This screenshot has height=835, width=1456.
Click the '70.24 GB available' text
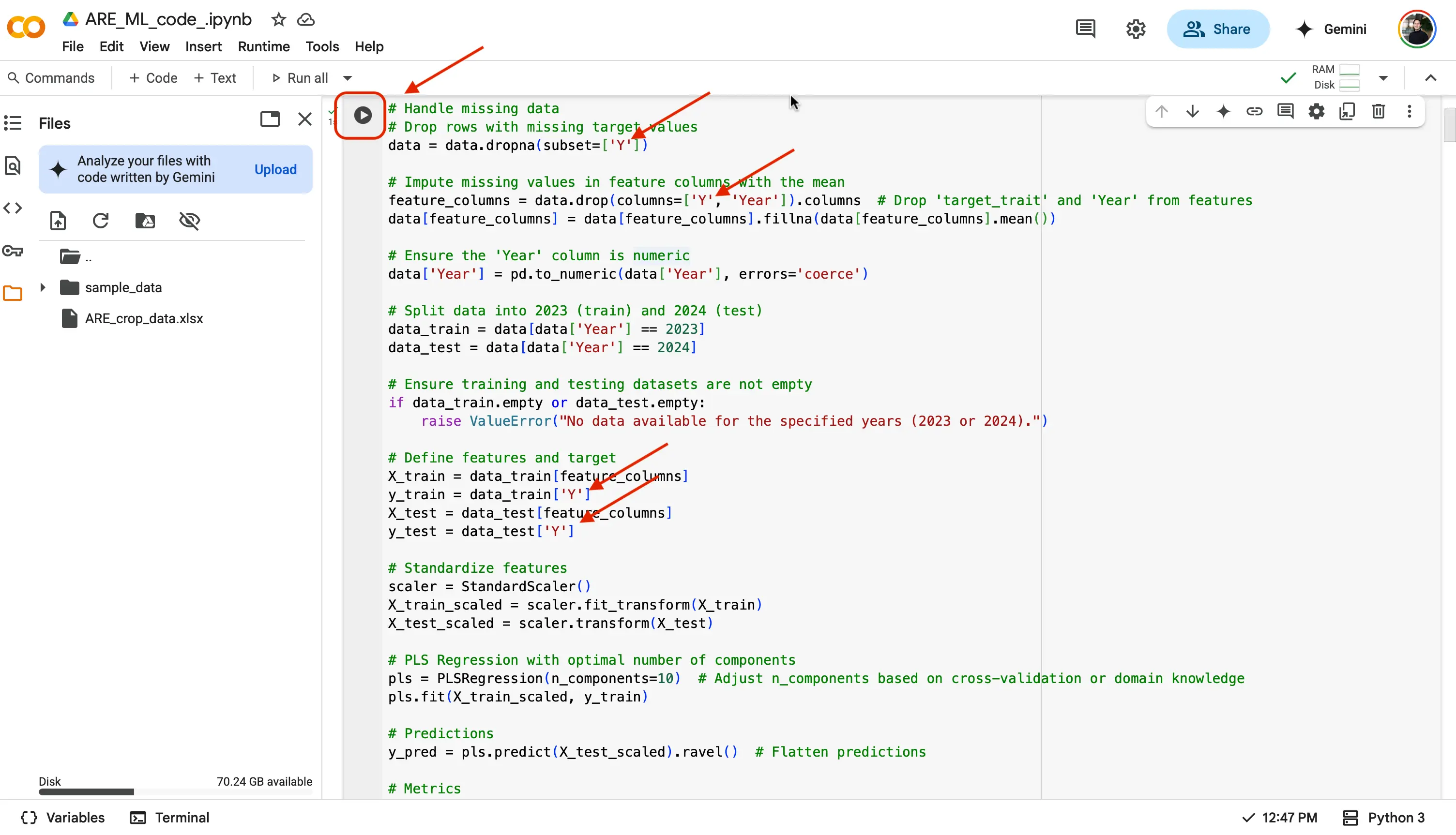coord(264,782)
